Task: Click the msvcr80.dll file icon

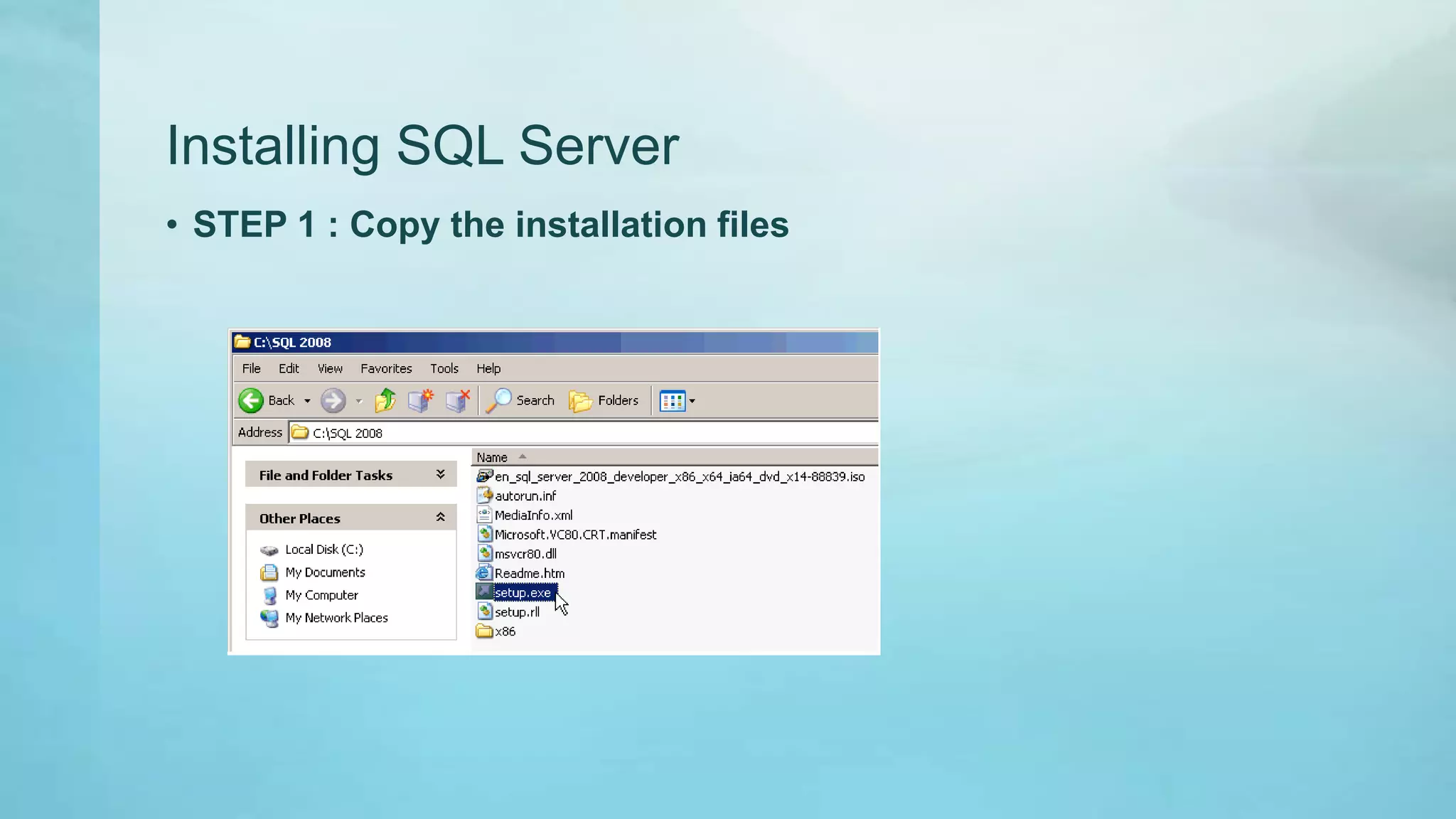Action: coord(484,553)
